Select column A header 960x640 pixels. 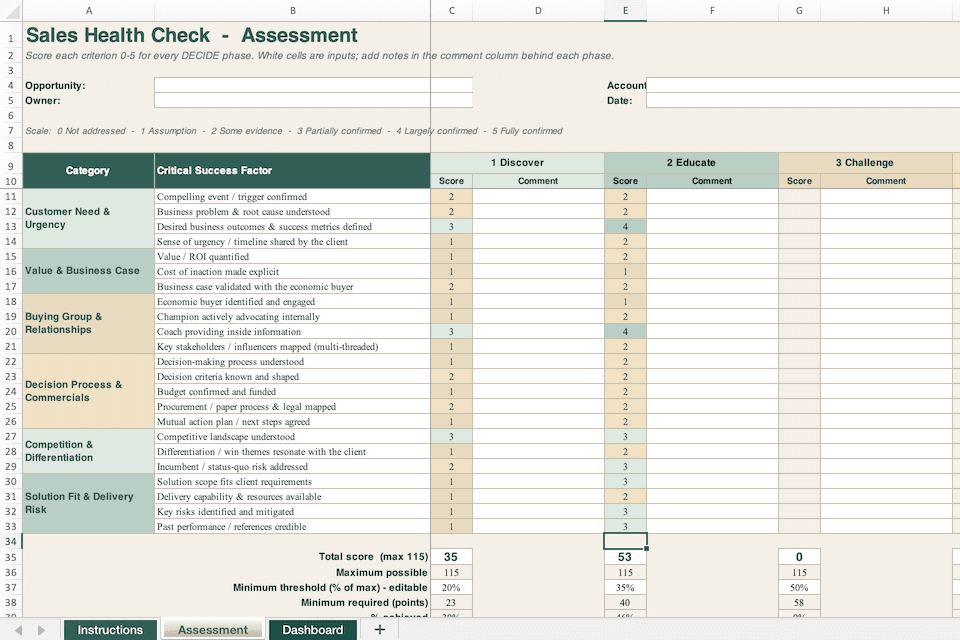pos(89,10)
